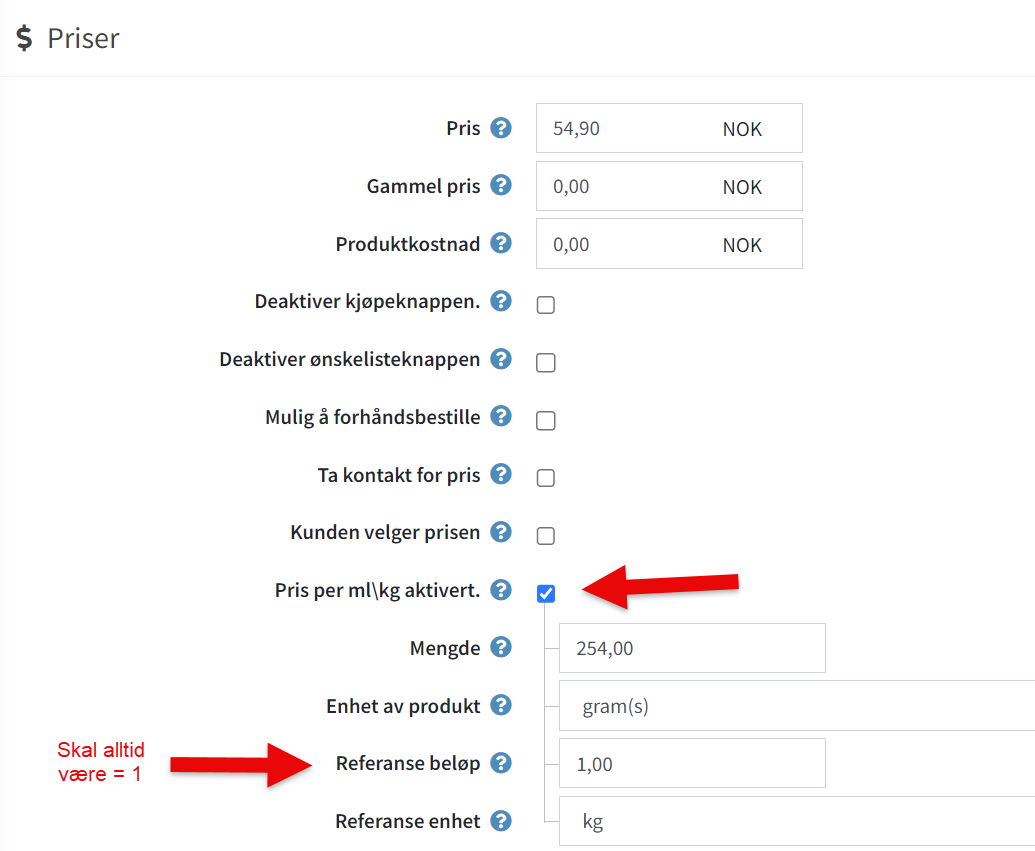Tick the Ta kontakt for pris checkbox
Viewport: 1035px width, 851px height.
(x=546, y=478)
